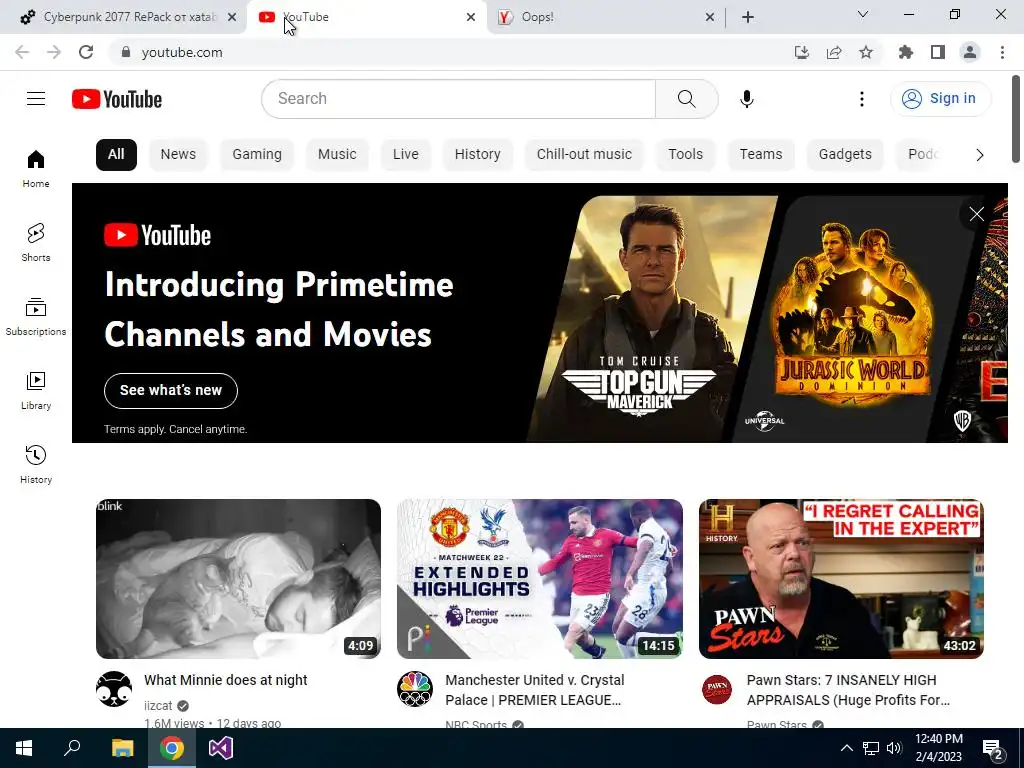Close the Primetime Channels banner

click(976, 214)
